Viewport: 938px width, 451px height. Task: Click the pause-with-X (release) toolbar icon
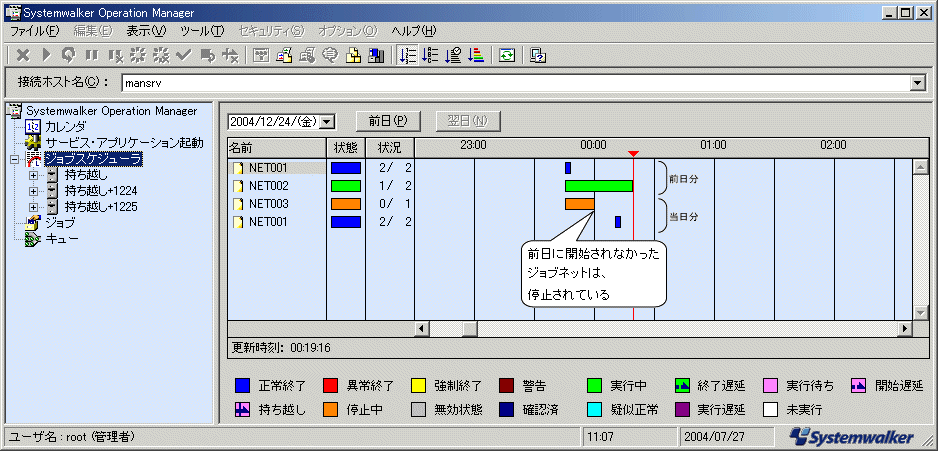coord(115,56)
